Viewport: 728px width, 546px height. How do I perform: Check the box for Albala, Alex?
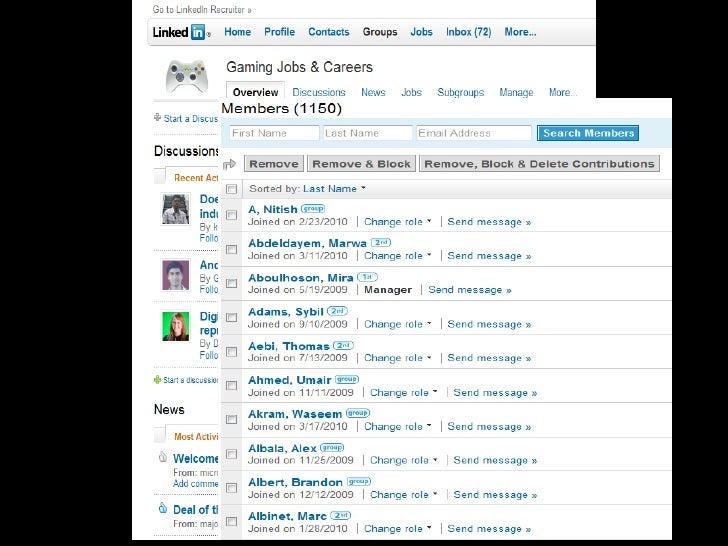[x=231, y=454]
